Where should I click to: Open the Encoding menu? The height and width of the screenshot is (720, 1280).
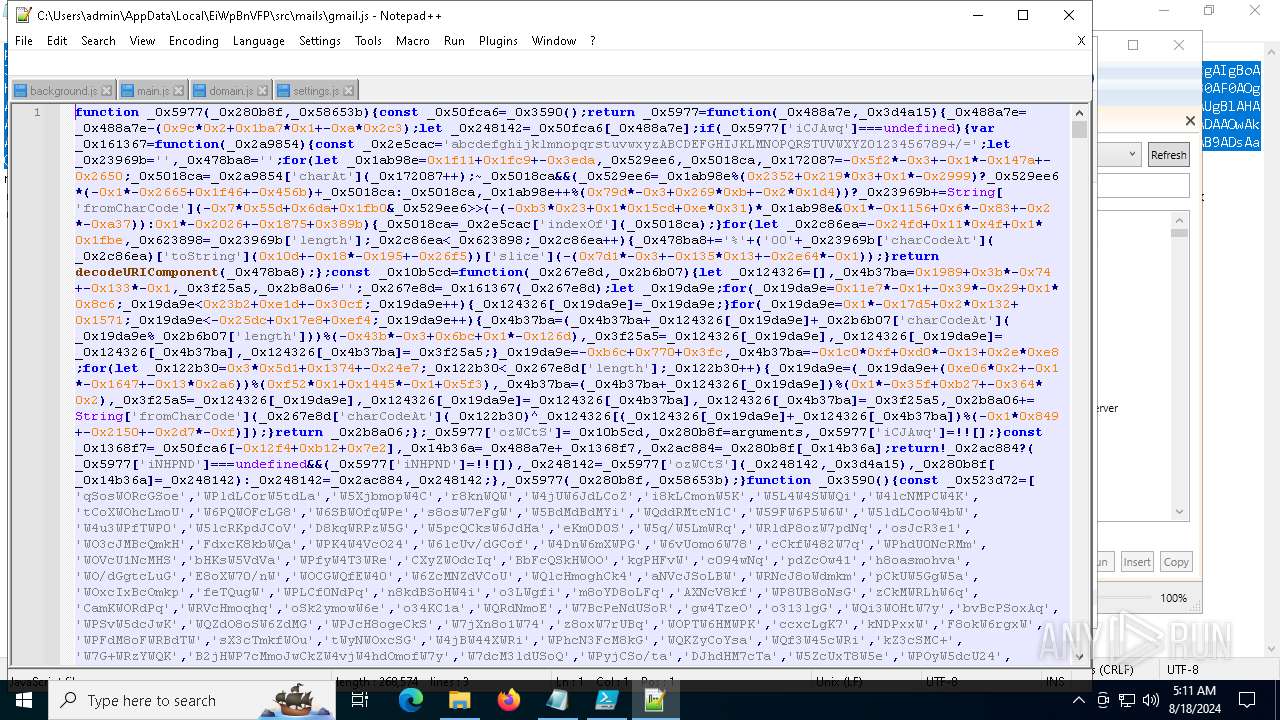pyautogui.click(x=193, y=41)
